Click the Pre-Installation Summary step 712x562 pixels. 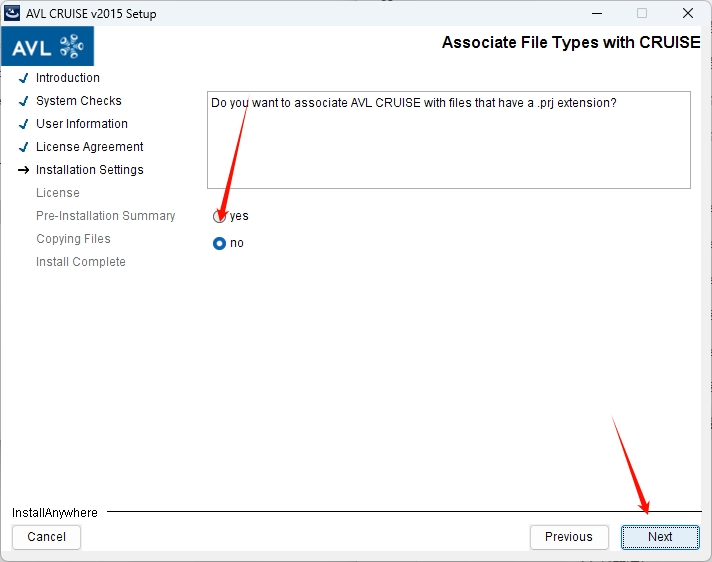(105, 216)
